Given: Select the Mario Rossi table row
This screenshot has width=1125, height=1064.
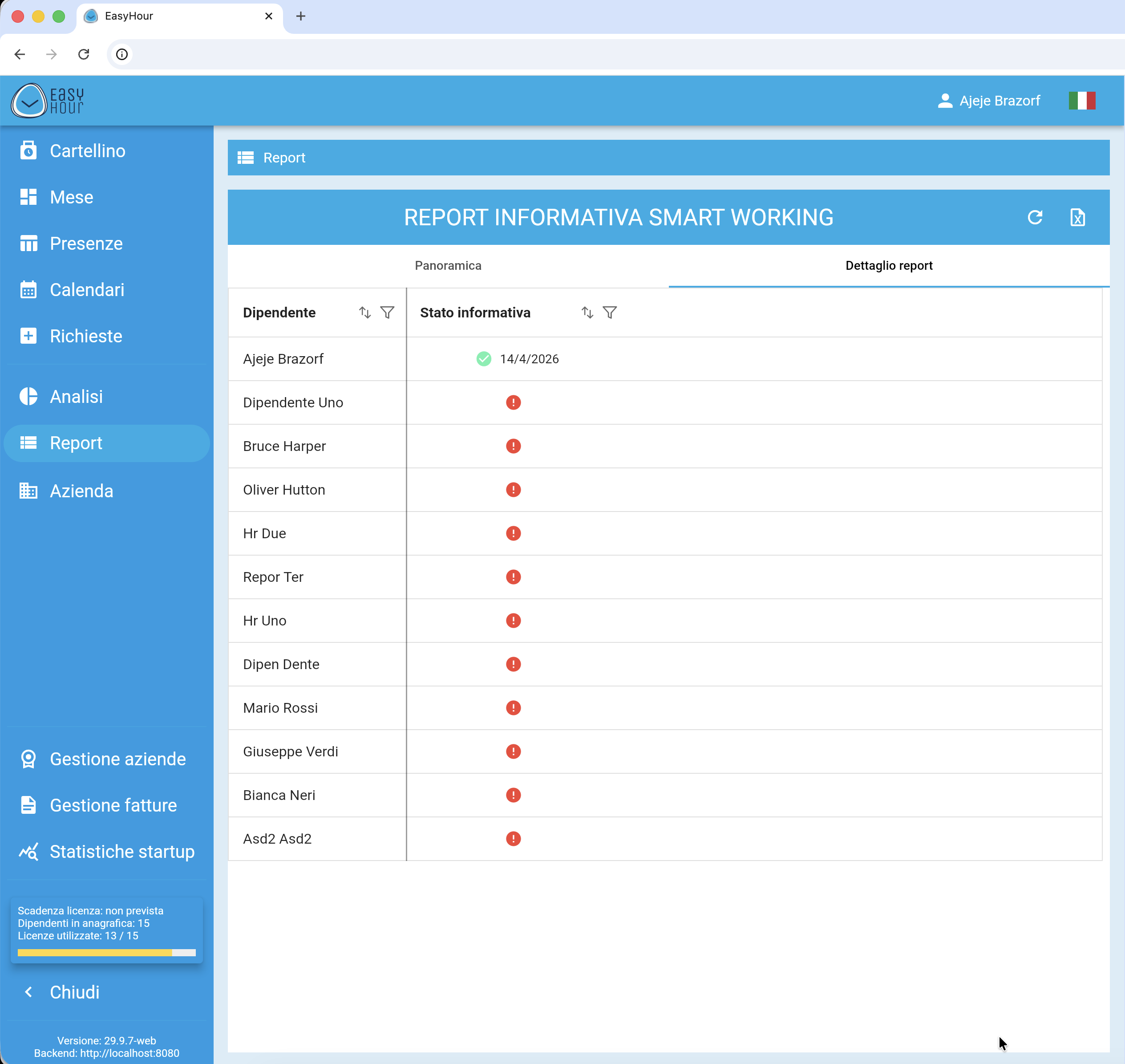Looking at the screenshot, I should tap(280, 708).
